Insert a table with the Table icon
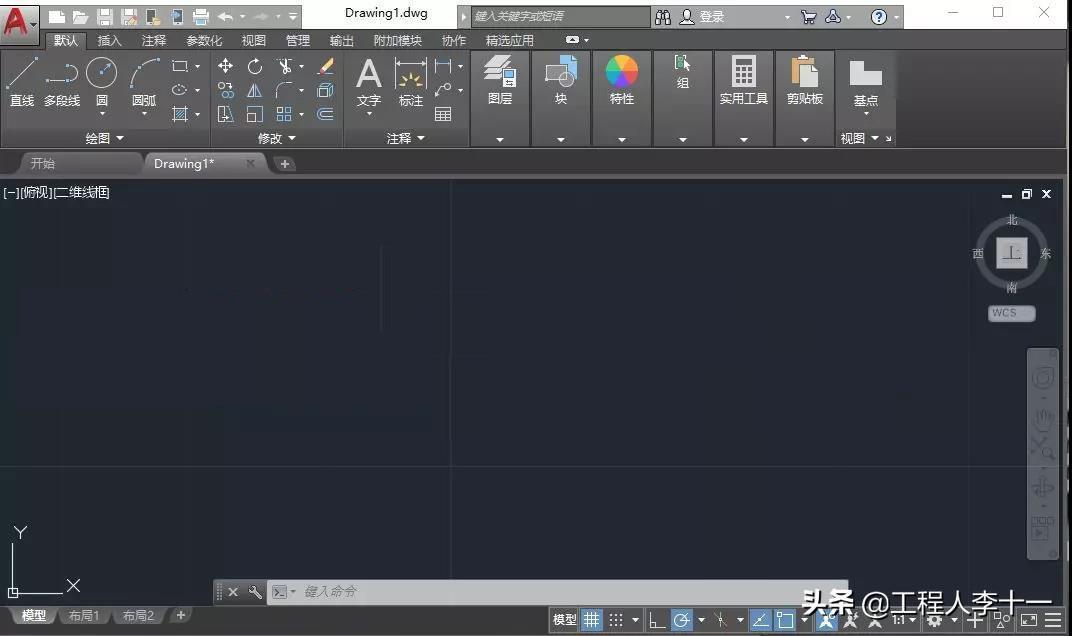 pos(443,114)
